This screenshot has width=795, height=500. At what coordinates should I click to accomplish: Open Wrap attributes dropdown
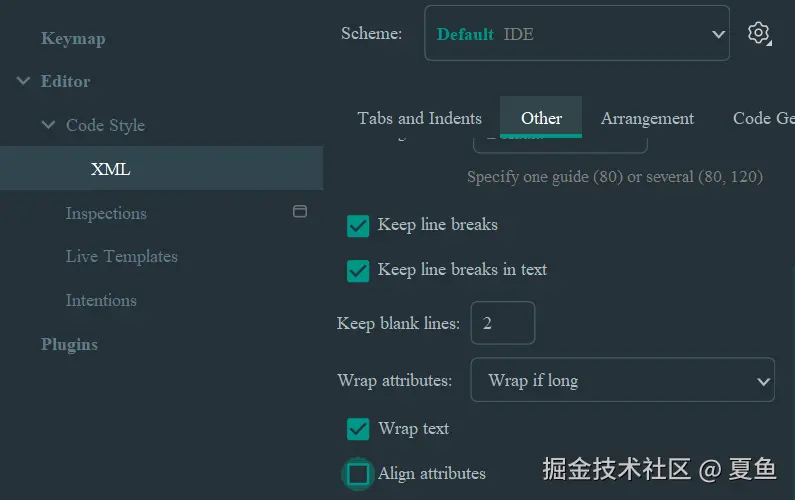coord(622,380)
